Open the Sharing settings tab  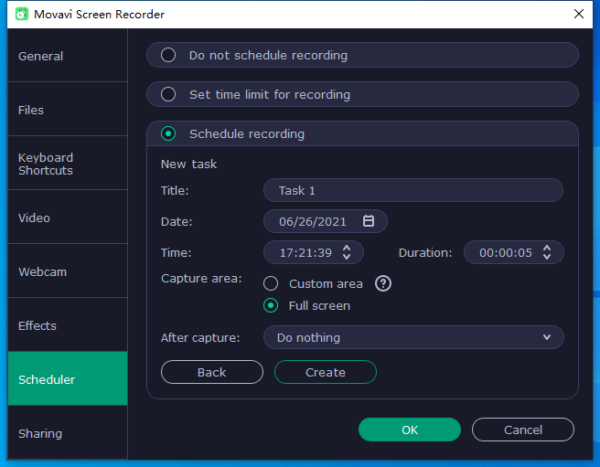click(68, 433)
